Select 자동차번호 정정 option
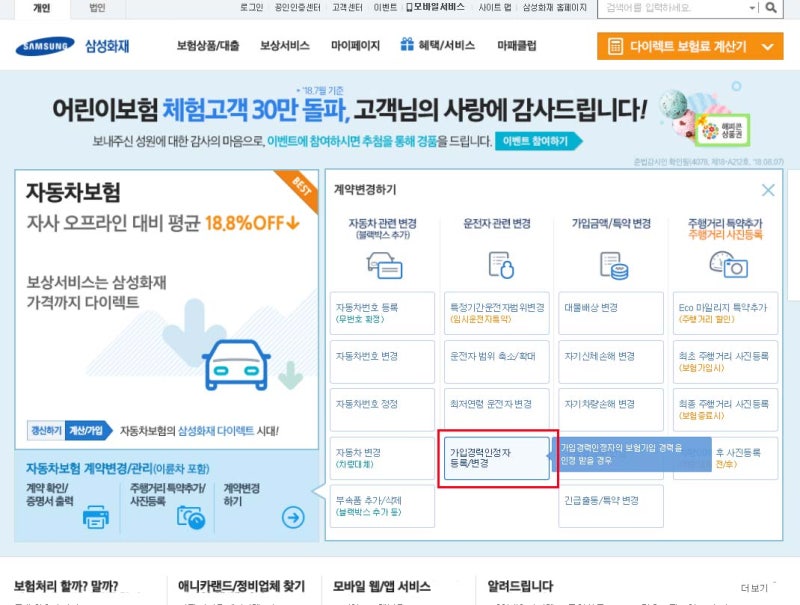The image size is (800, 605). click(x=382, y=410)
